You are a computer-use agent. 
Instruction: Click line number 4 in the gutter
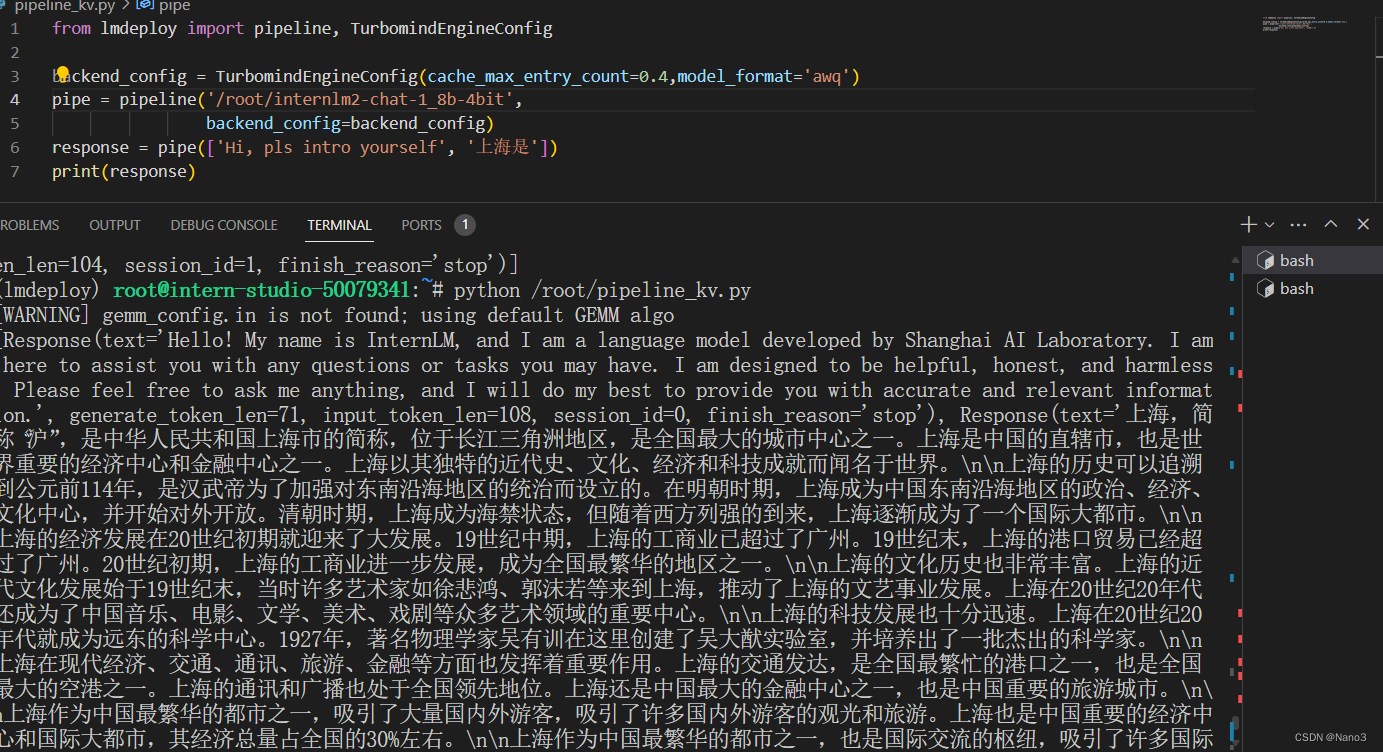[14, 99]
